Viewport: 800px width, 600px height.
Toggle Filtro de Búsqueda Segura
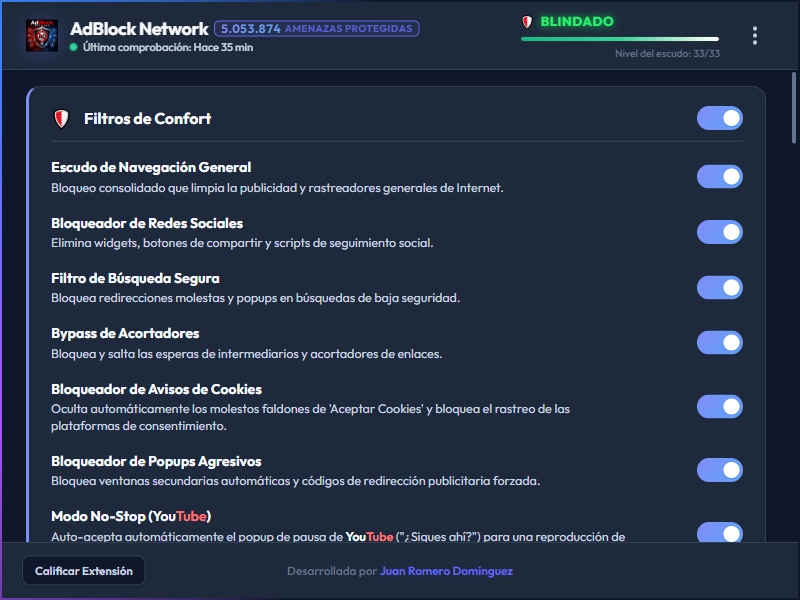tap(719, 287)
